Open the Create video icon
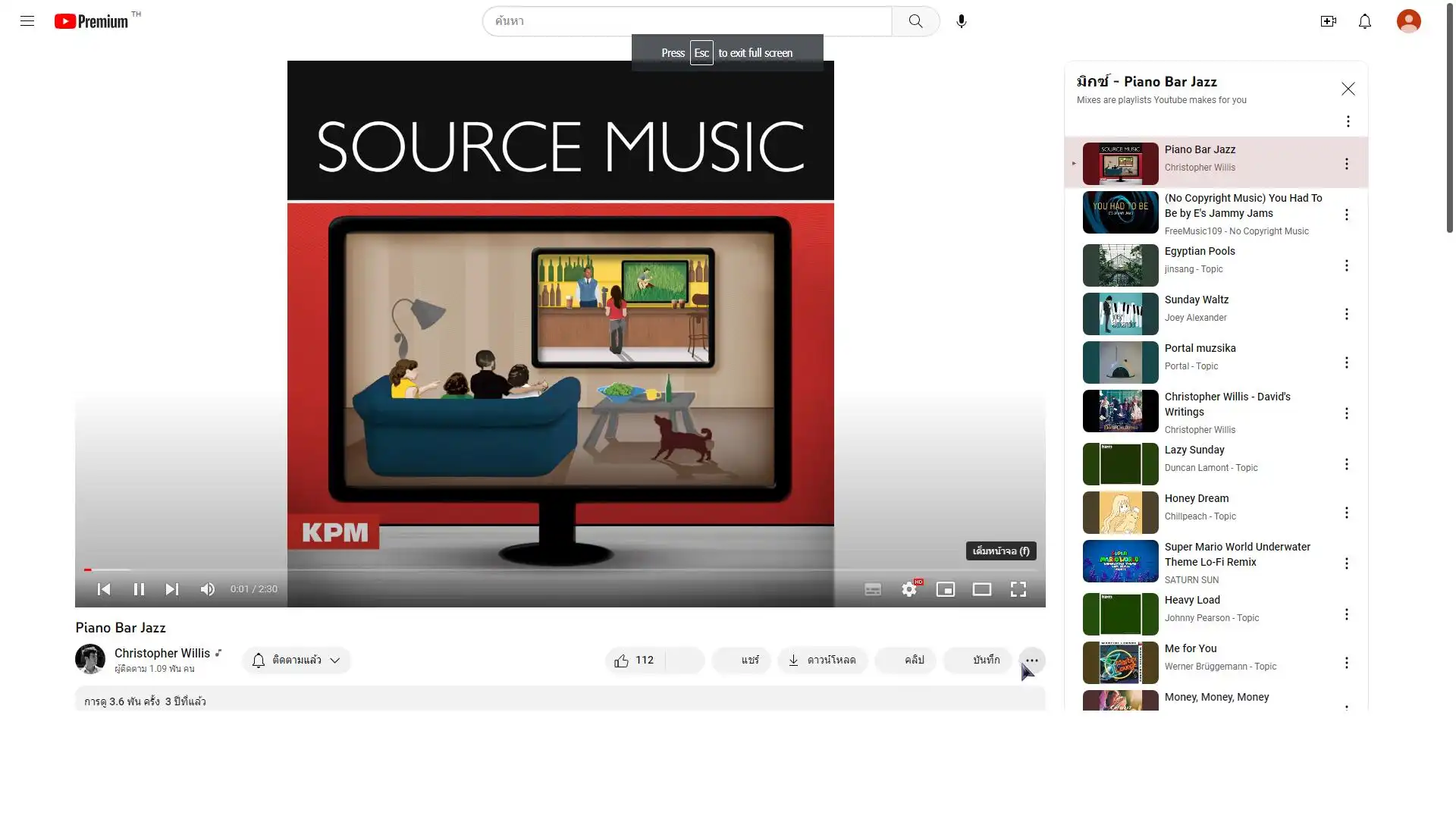 click(1328, 21)
